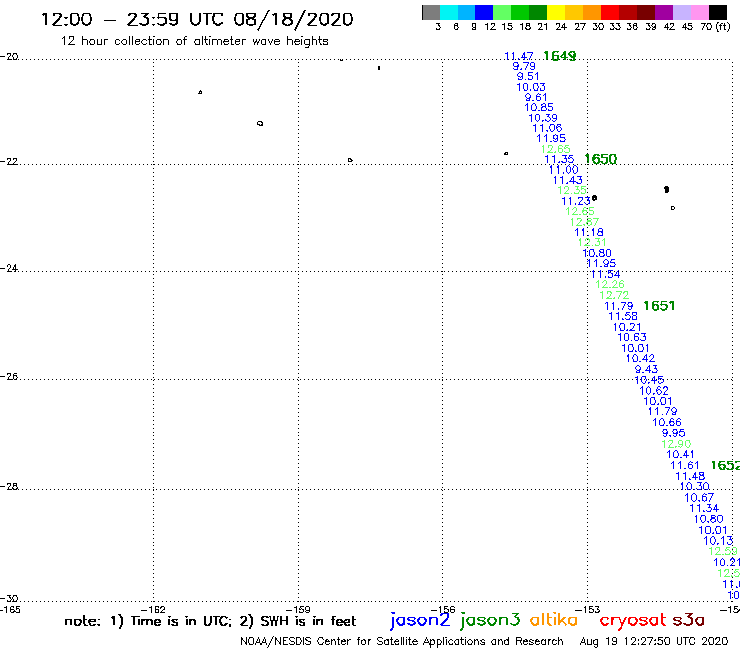Click the NOAA/NESDIS credit line
The image size is (740, 650).
tap(402, 641)
